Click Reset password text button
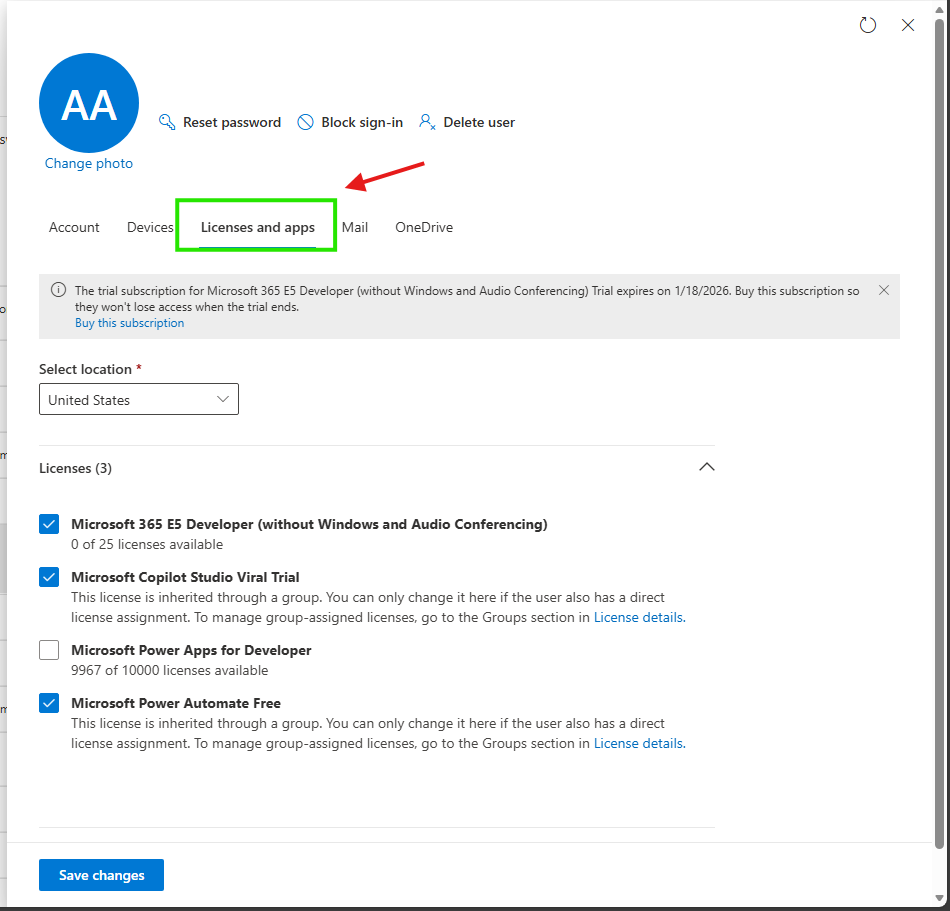This screenshot has height=911, width=950. click(232, 122)
